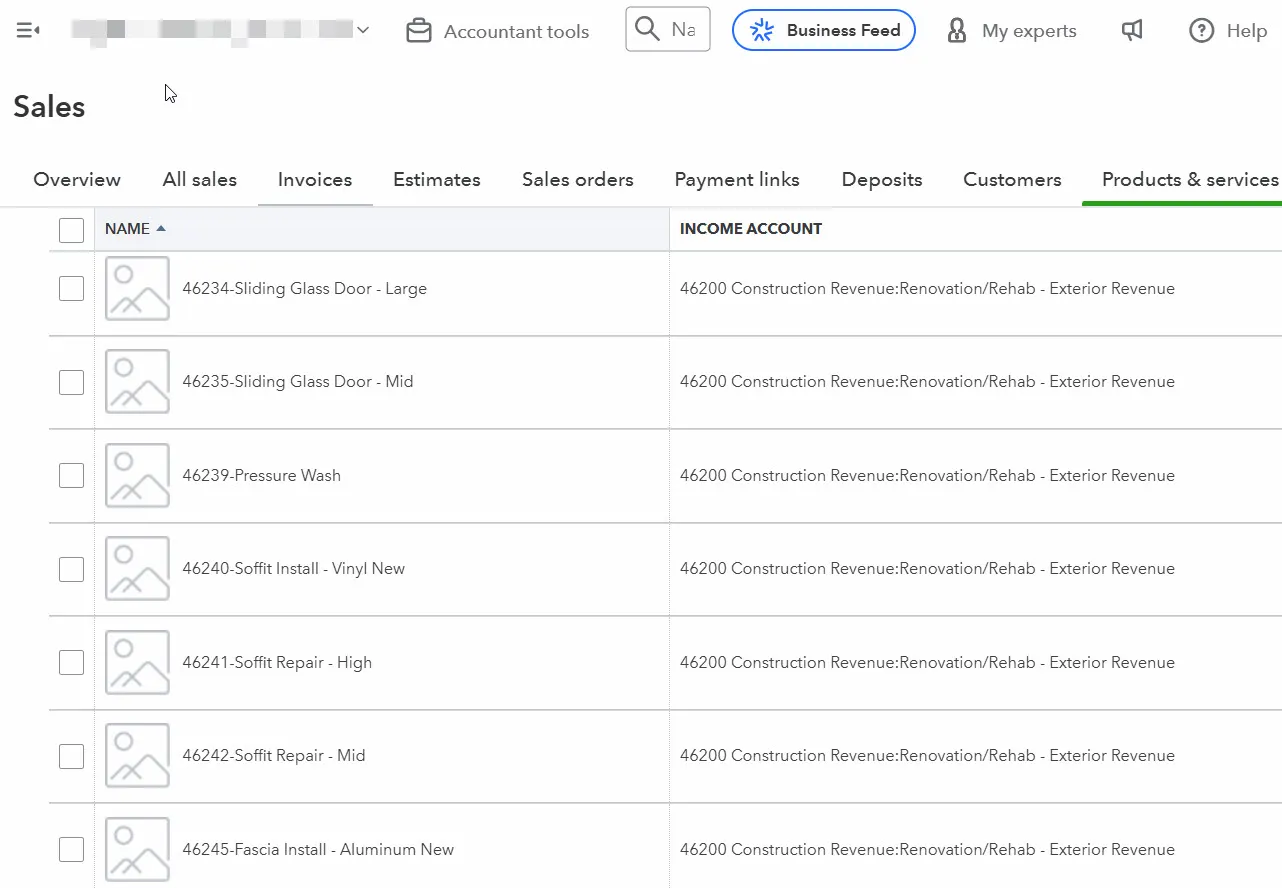Click image placeholder for Pressure Wash item

click(x=137, y=475)
